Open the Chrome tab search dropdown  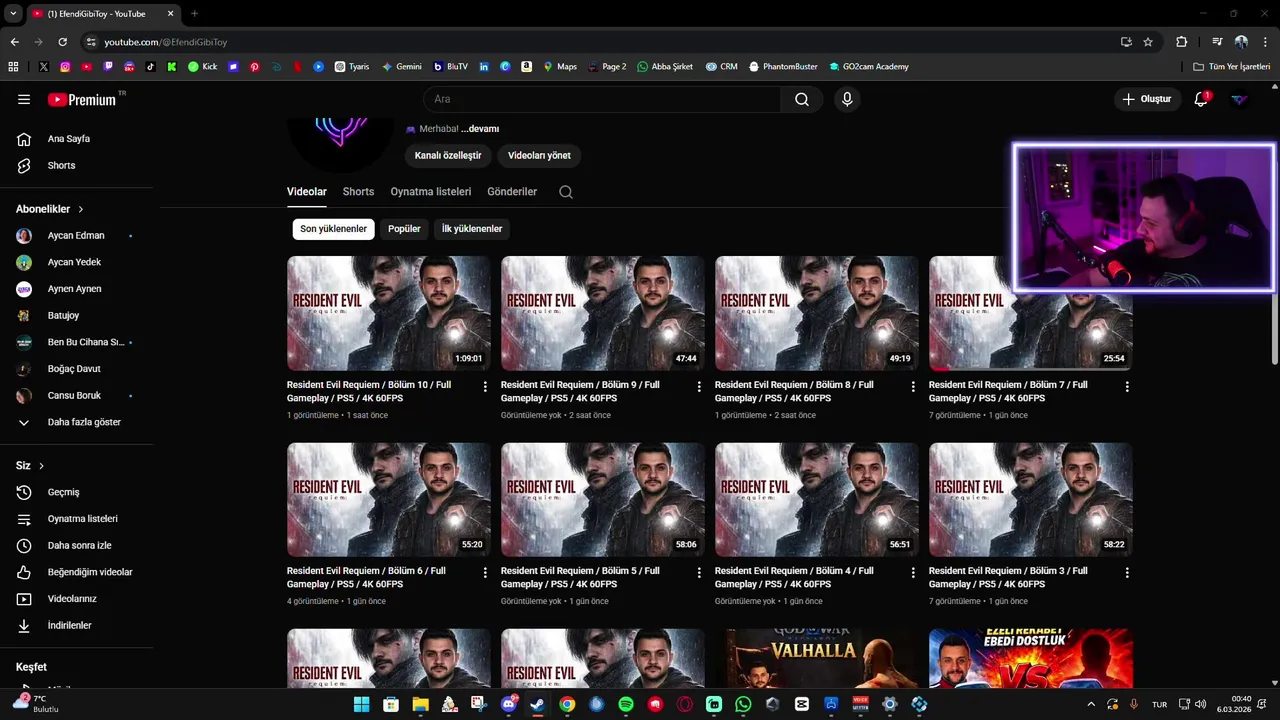13,14
